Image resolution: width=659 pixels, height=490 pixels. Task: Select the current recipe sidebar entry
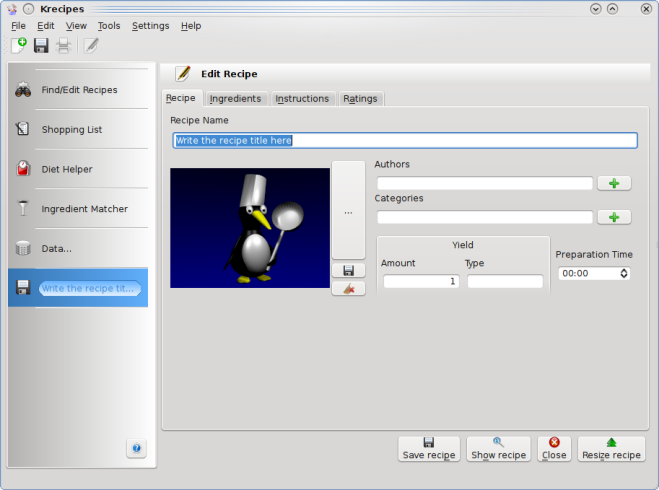78,288
